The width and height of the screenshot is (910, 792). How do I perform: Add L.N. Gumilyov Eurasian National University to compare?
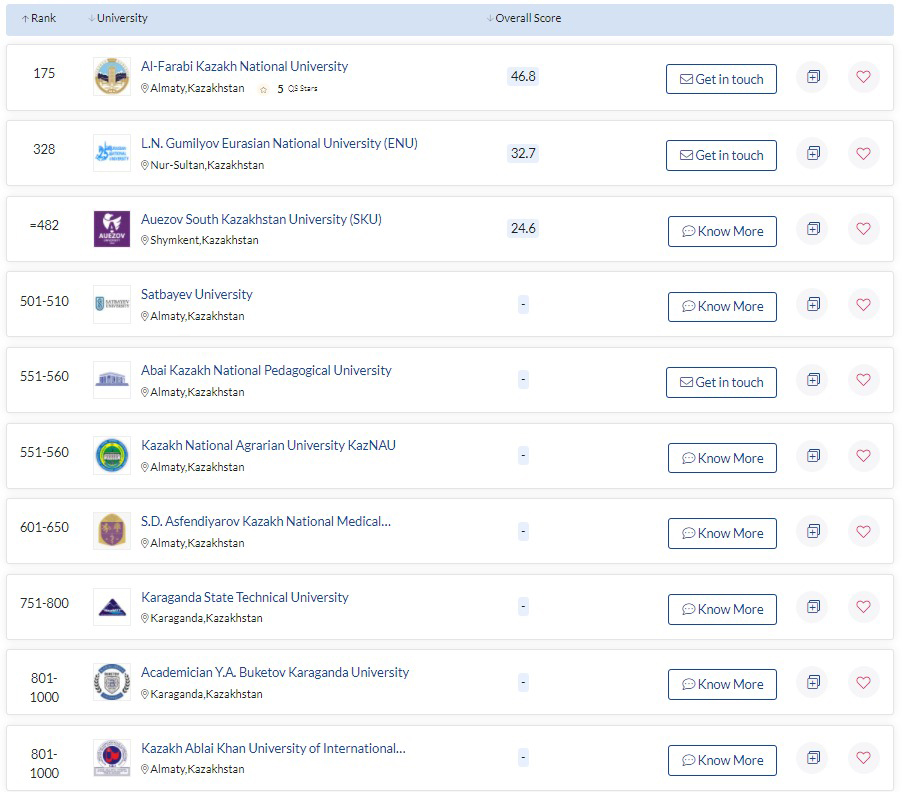813,153
